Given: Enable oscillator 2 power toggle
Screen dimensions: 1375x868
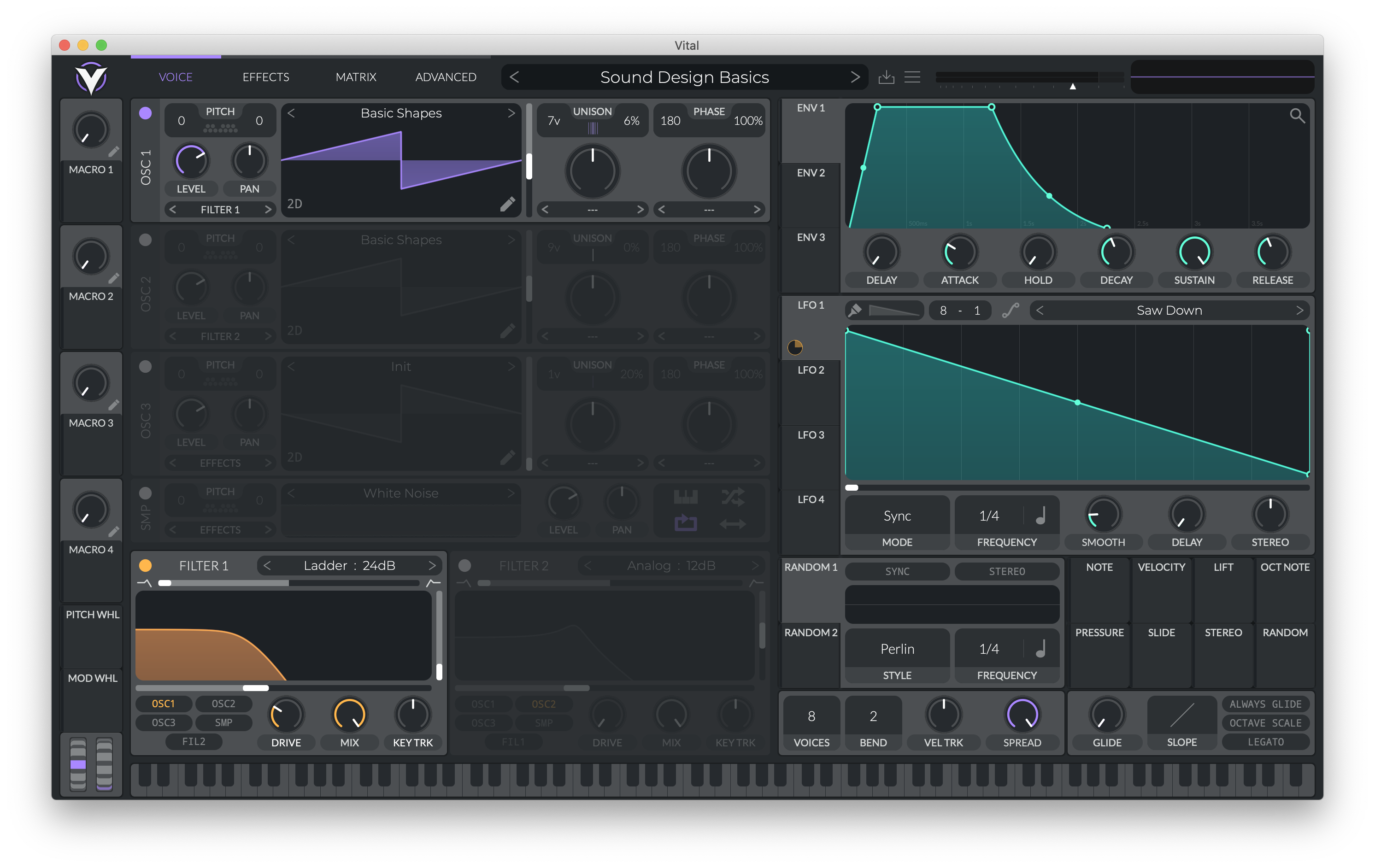Looking at the screenshot, I should 146,240.
